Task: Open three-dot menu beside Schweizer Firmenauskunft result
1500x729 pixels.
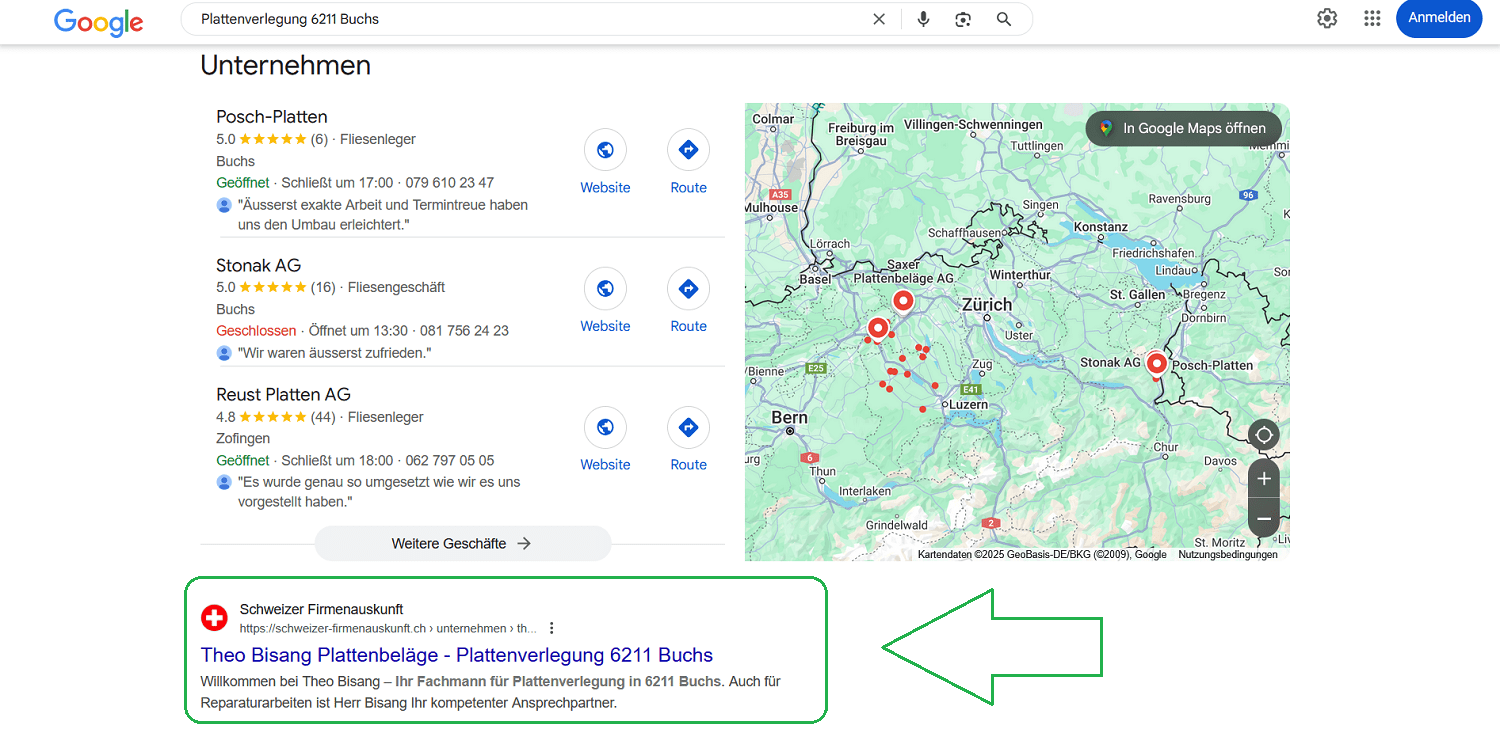Action: (551, 628)
